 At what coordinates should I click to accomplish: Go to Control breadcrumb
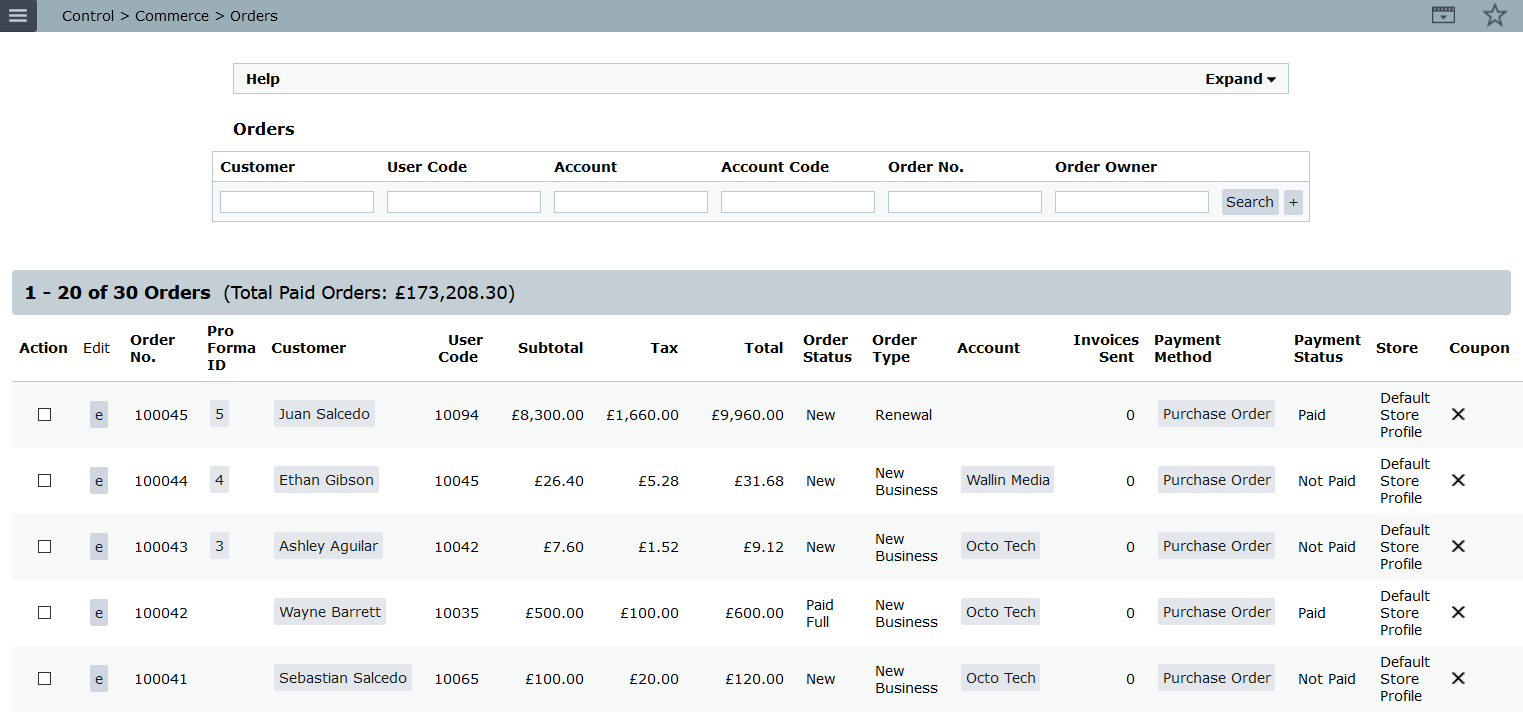click(88, 16)
